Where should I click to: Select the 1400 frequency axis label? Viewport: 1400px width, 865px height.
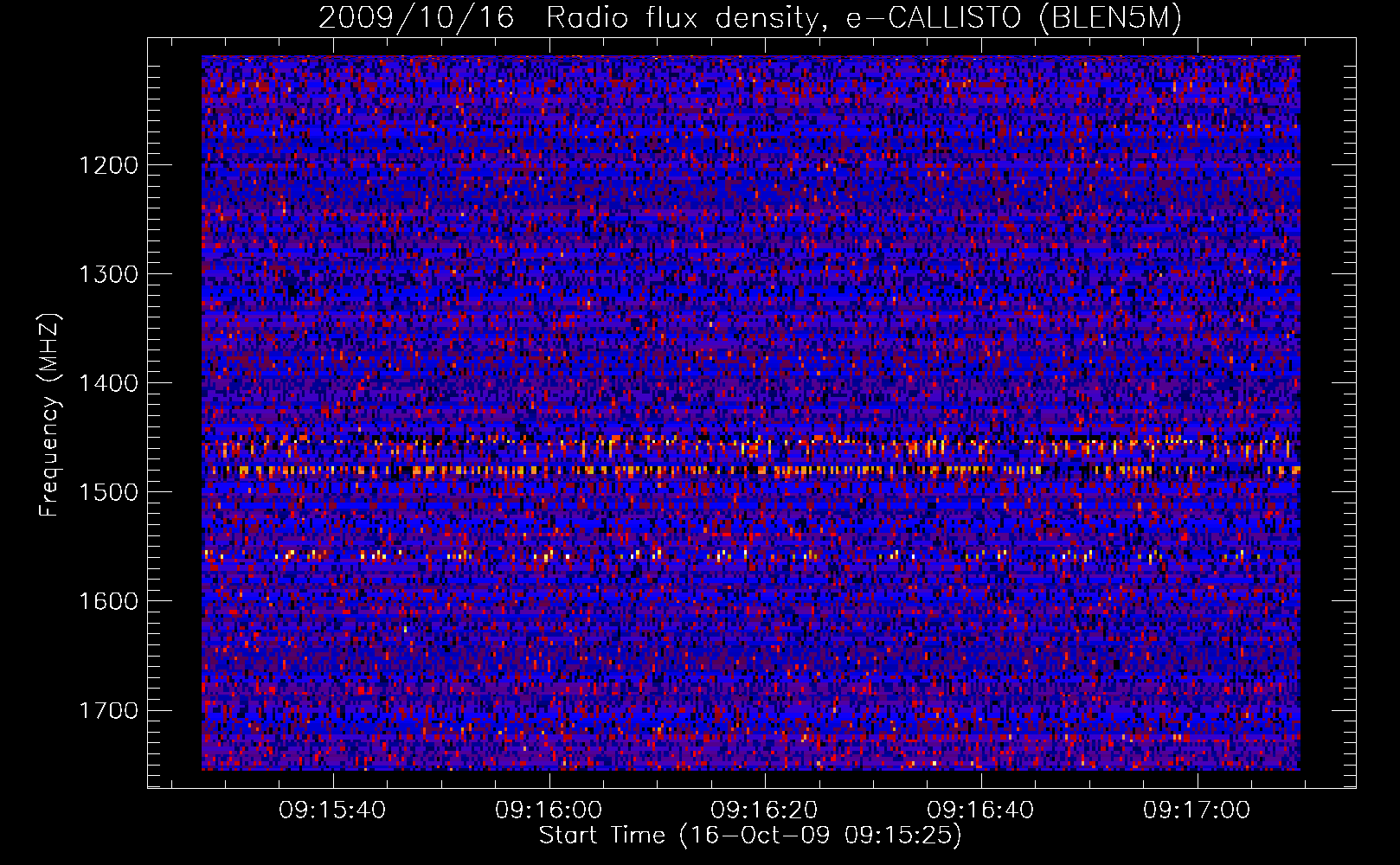[x=108, y=383]
